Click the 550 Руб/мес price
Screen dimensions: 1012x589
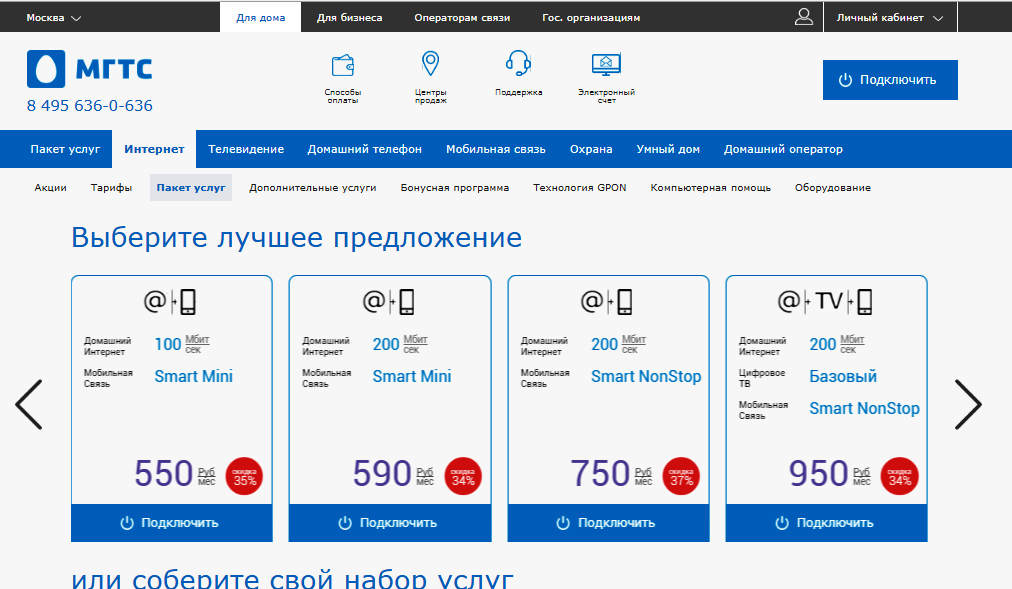[174, 474]
